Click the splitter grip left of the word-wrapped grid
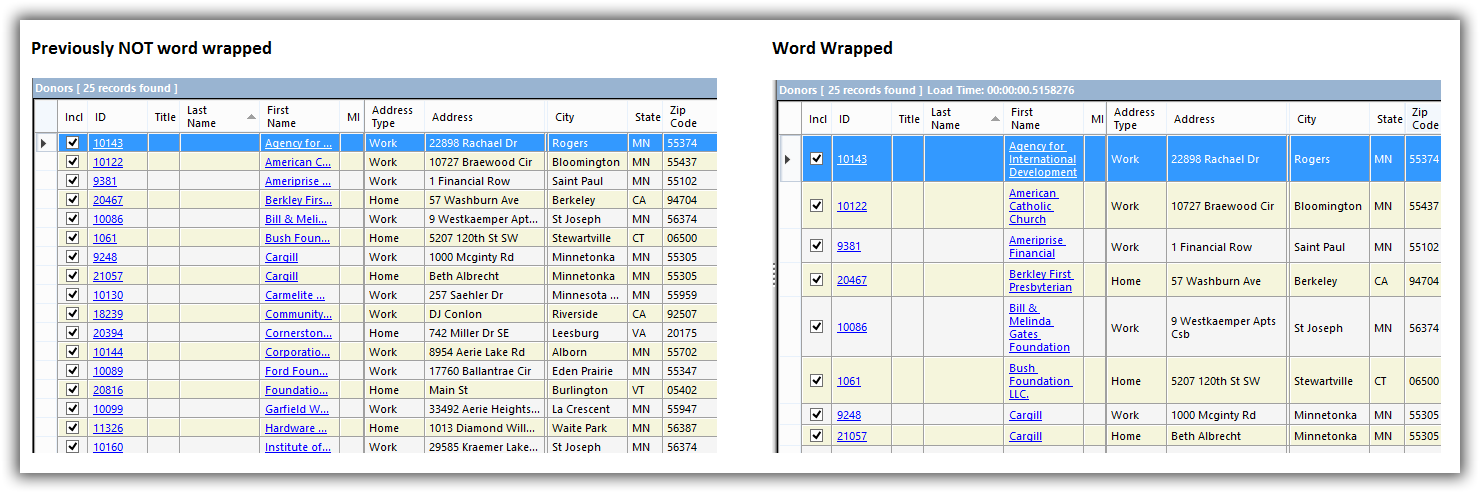Screen dimensions: 1480x493 point(774,275)
